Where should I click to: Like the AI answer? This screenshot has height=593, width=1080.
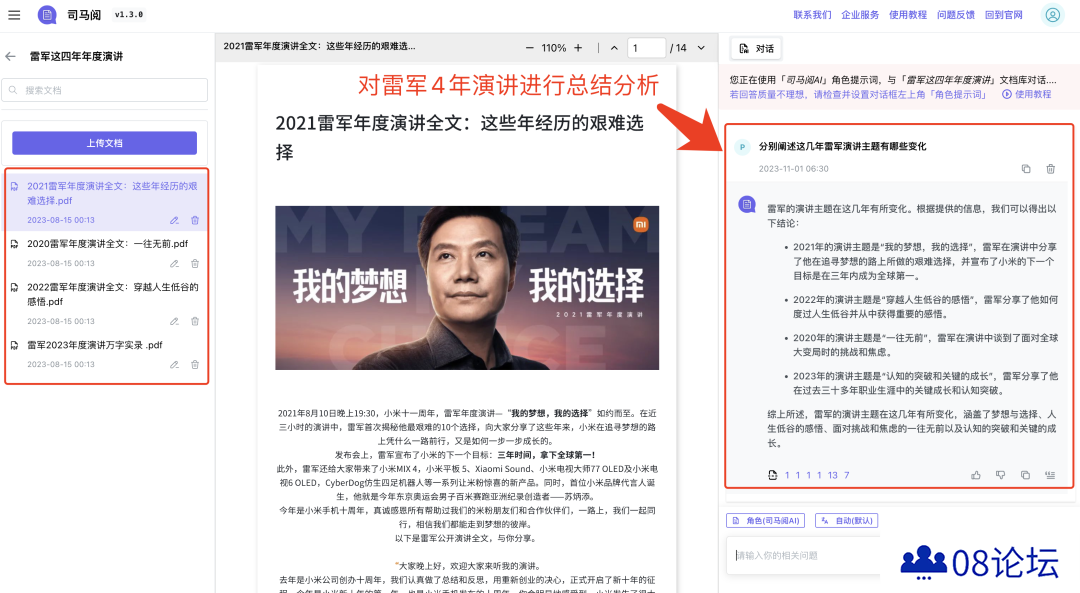pyautogui.click(x=976, y=475)
